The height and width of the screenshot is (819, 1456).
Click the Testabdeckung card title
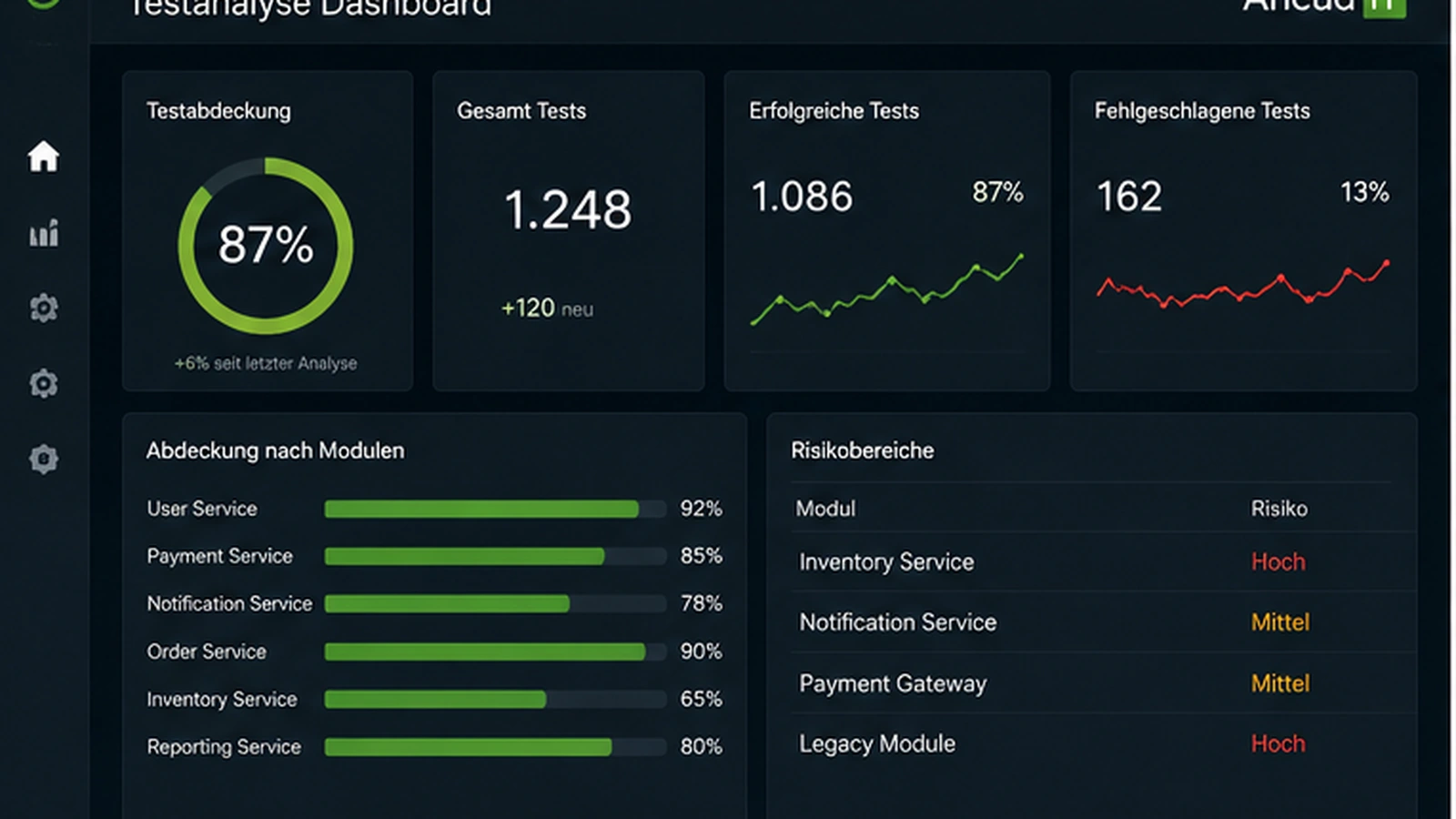pos(218,111)
